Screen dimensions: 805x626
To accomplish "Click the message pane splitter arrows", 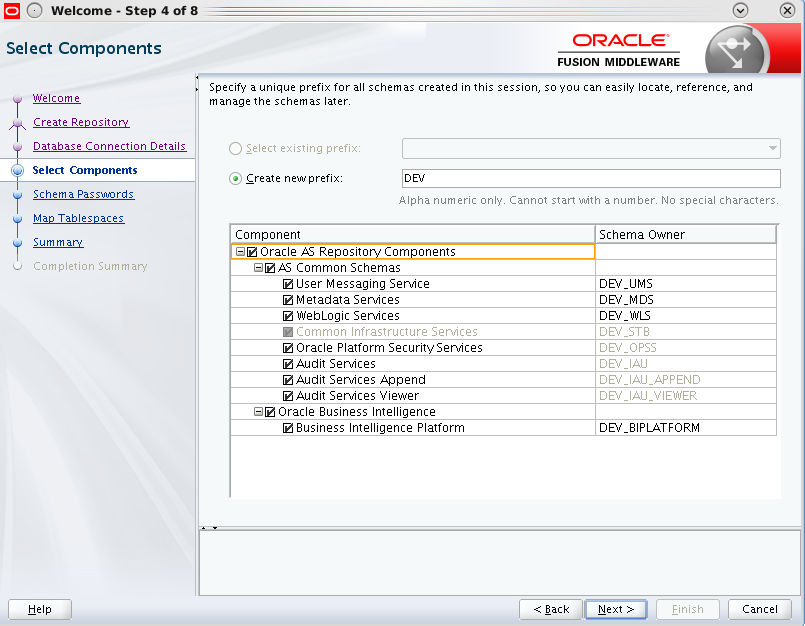I will point(209,527).
